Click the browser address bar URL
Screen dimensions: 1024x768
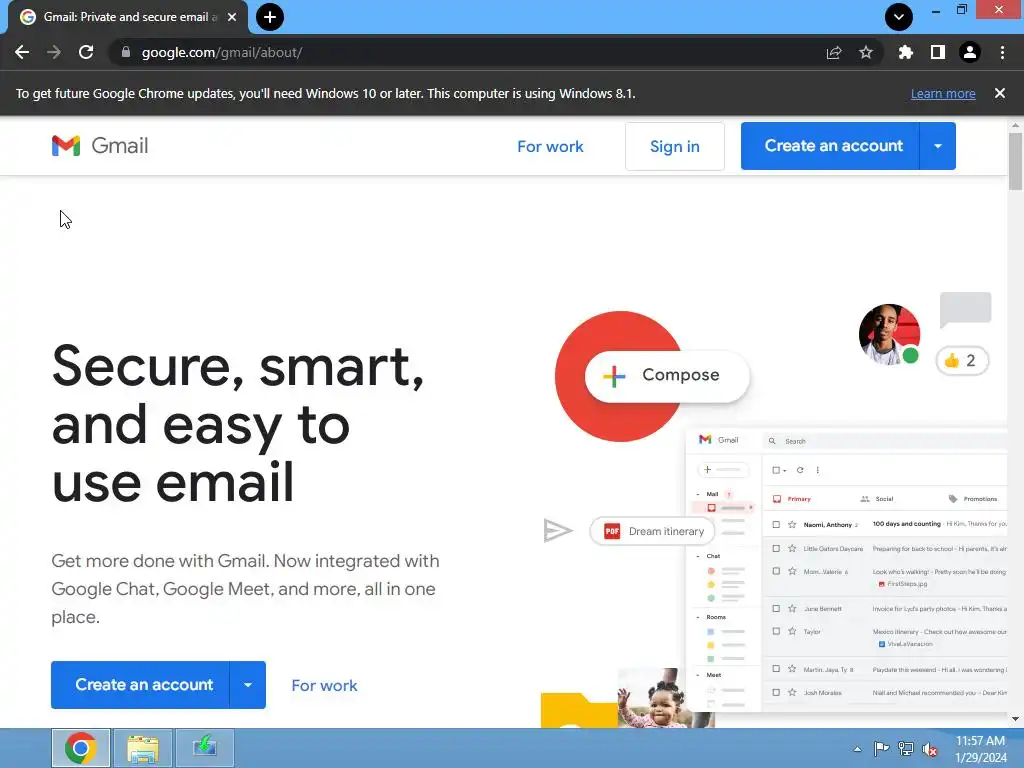tap(222, 52)
